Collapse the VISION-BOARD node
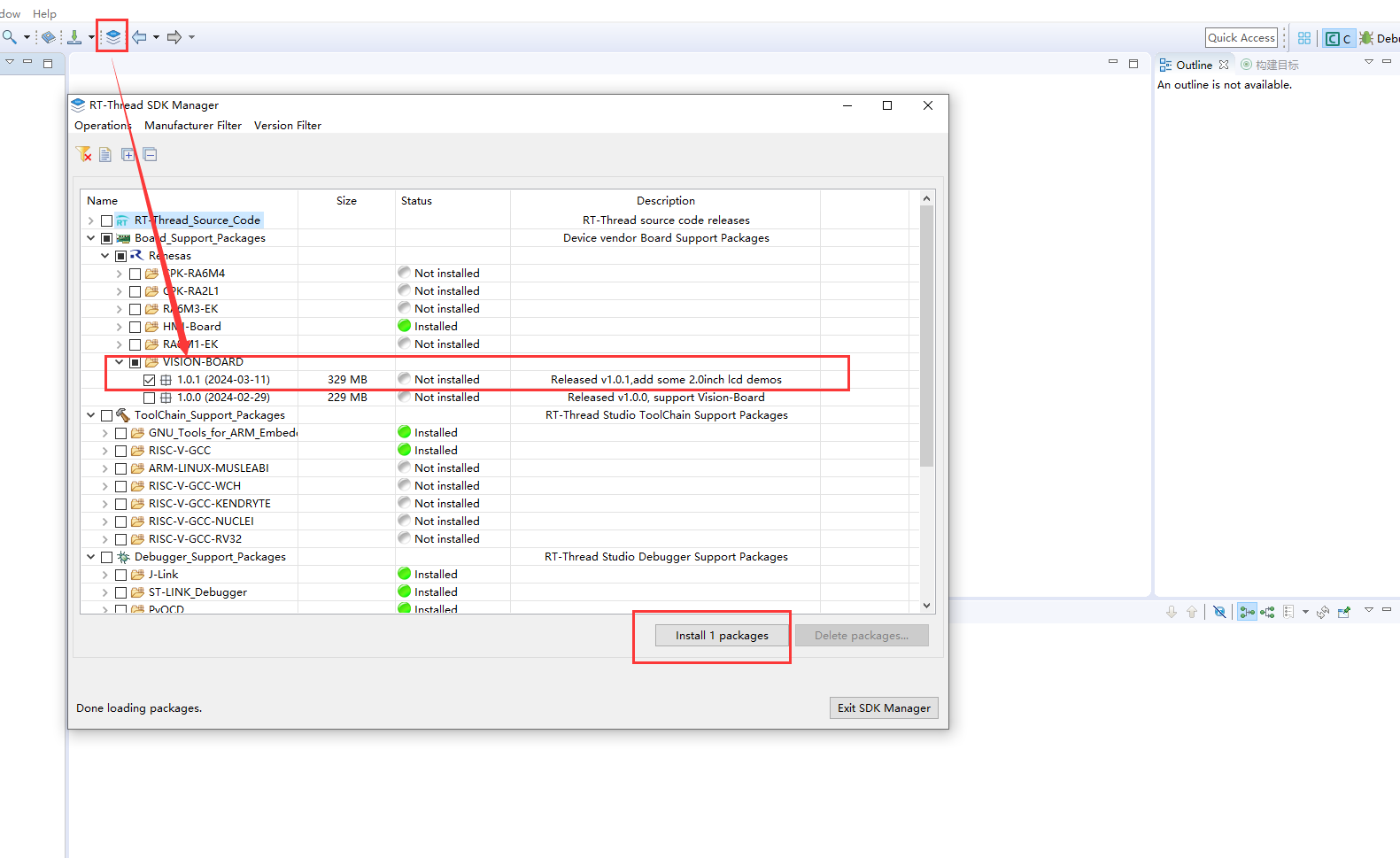The image size is (1400, 858). (119, 362)
